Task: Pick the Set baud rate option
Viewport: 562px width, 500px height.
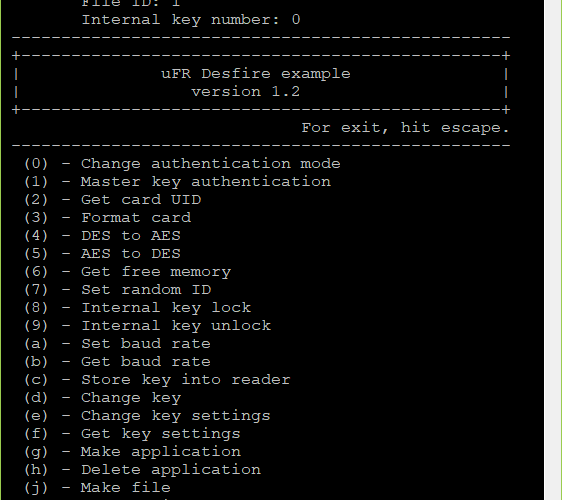Action: coord(117,344)
